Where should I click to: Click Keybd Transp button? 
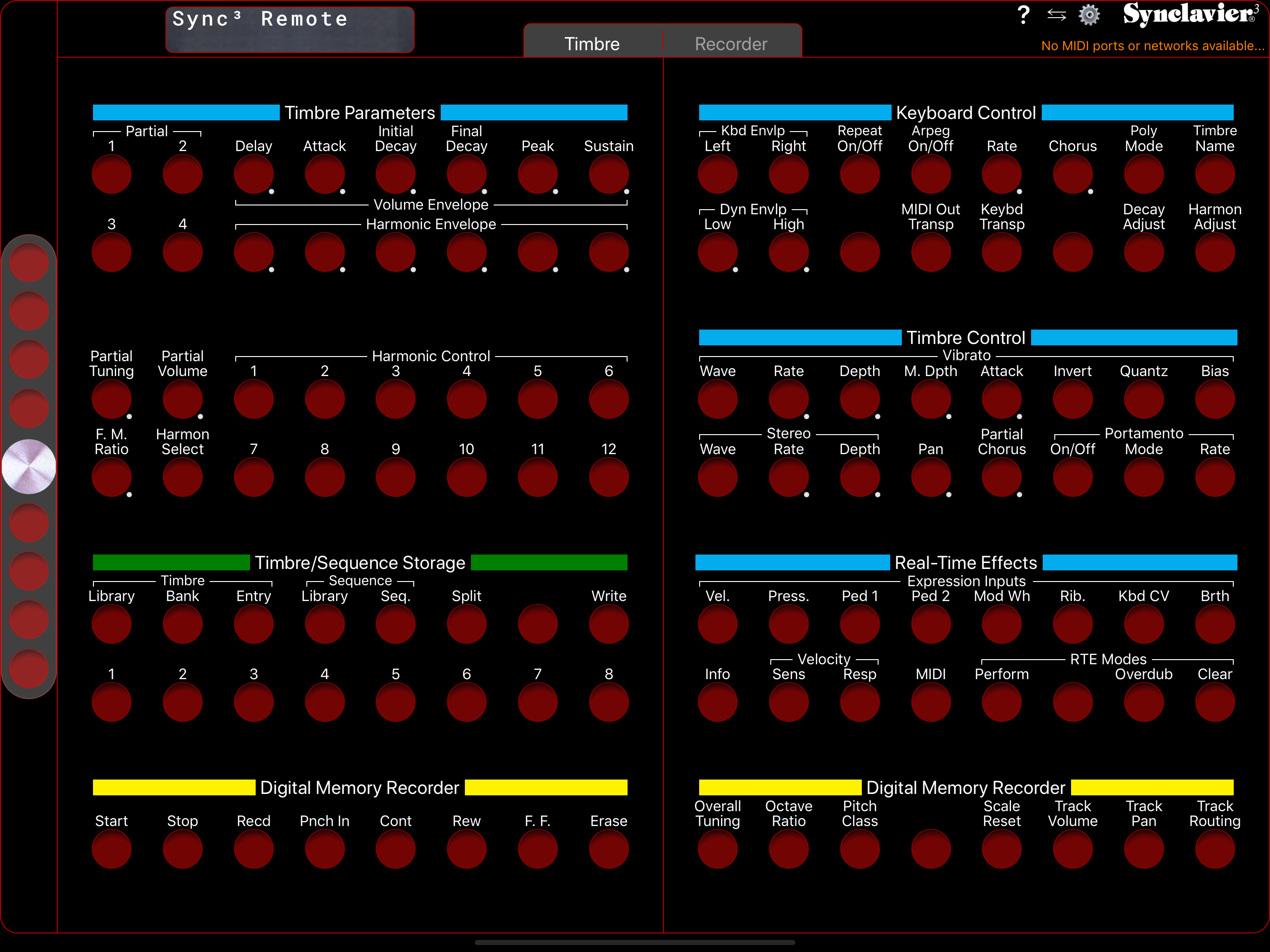(1002, 252)
